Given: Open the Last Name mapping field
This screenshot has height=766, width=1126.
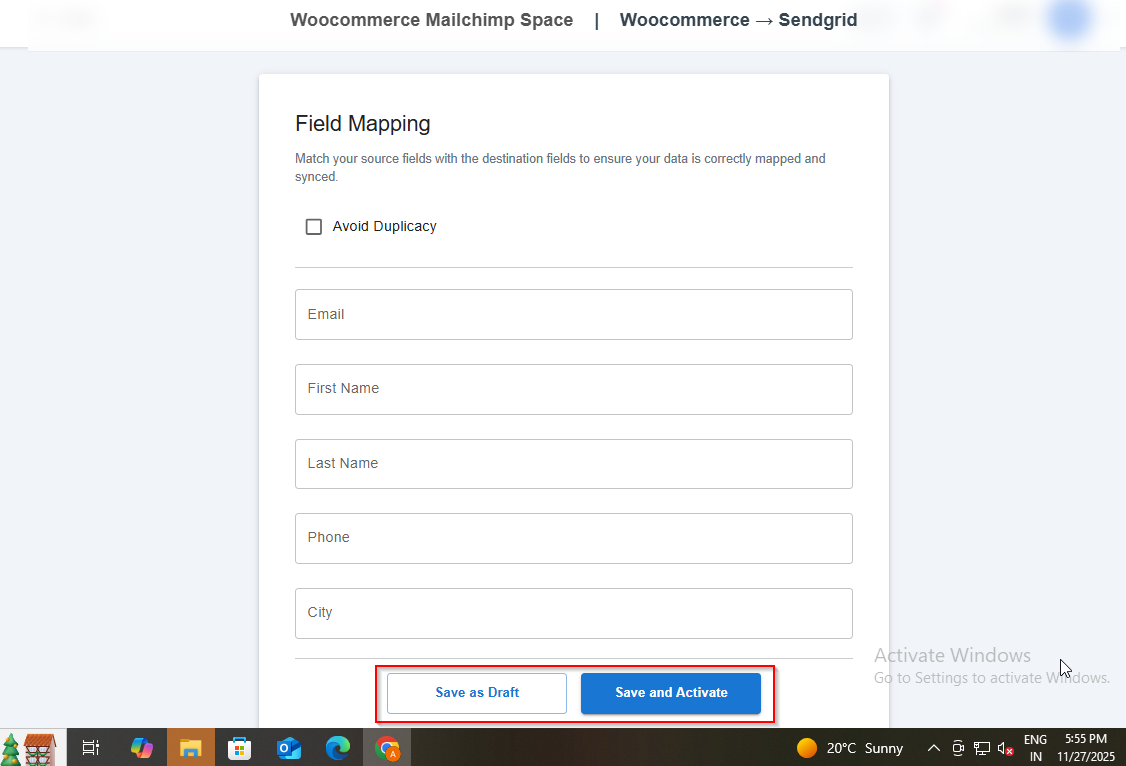Looking at the screenshot, I should click(573, 464).
